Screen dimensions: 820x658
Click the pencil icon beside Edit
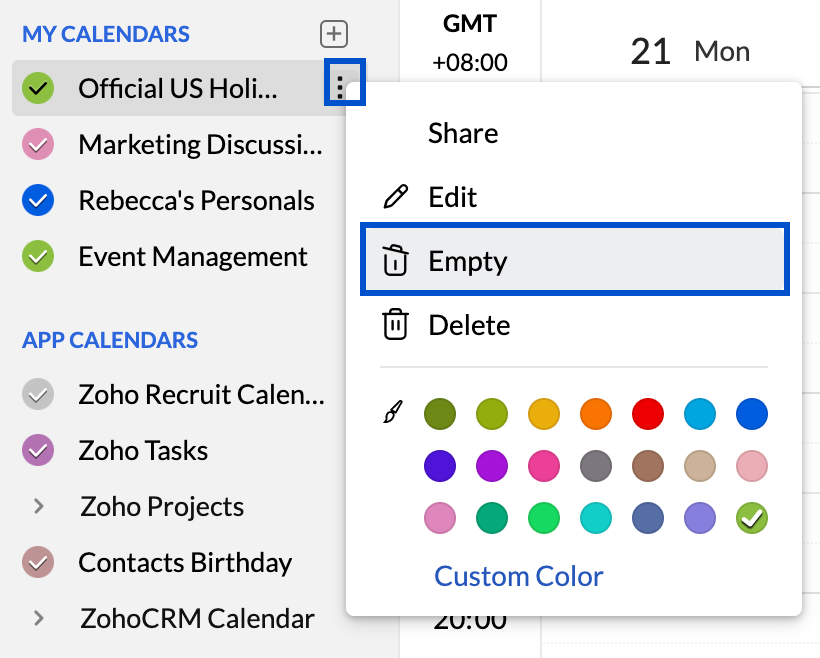click(396, 197)
